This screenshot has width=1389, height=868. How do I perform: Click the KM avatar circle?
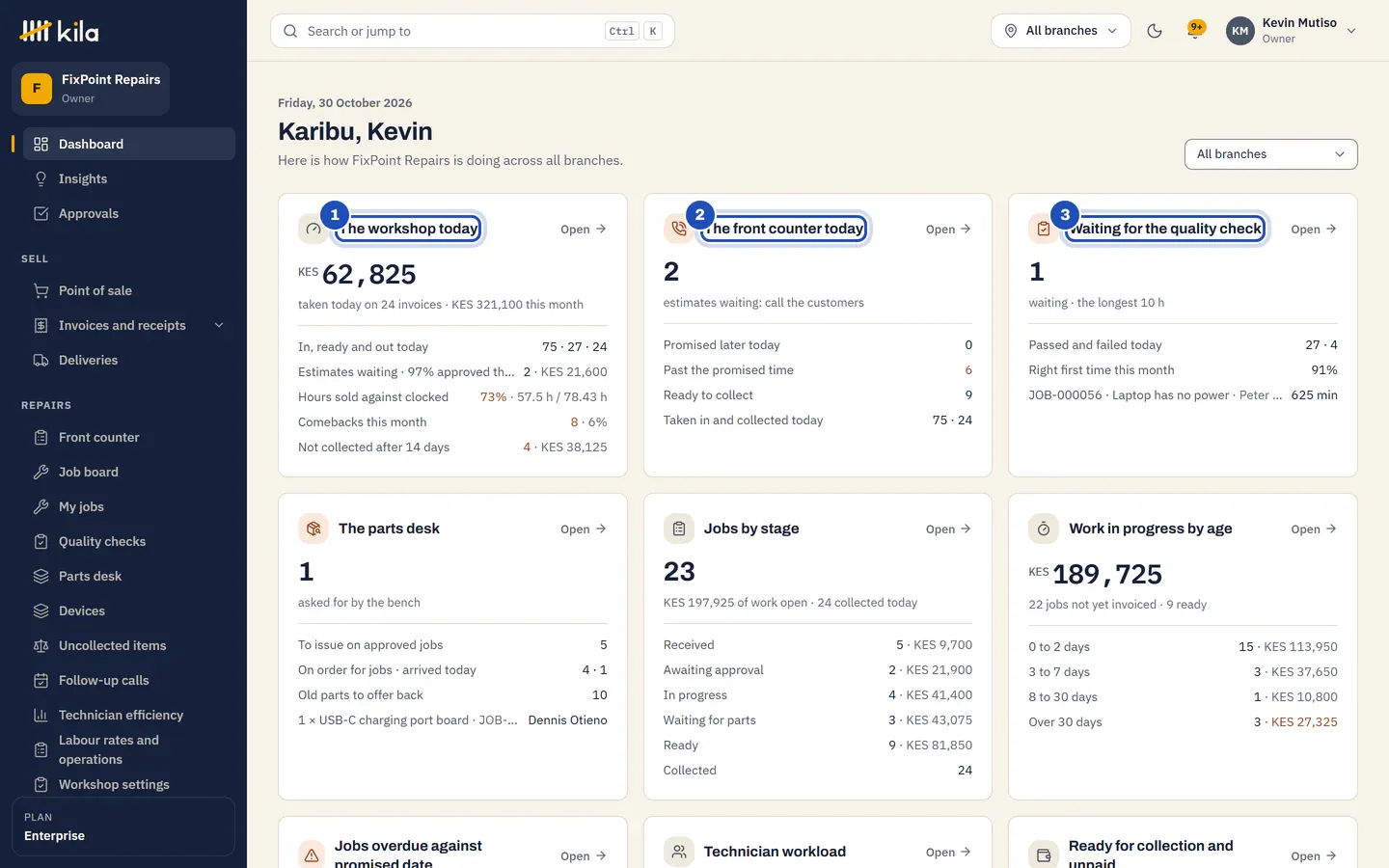coord(1240,31)
